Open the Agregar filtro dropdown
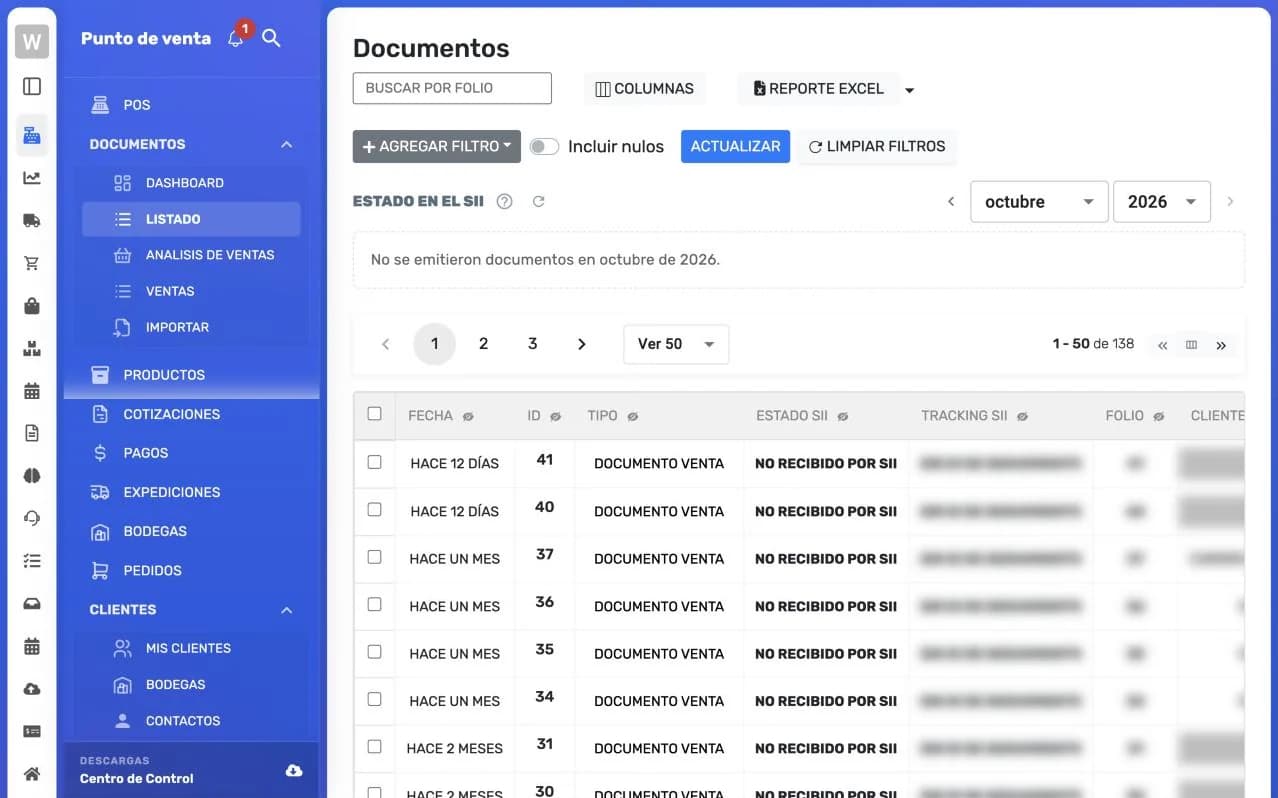1278x798 pixels. click(x=437, y=146)
